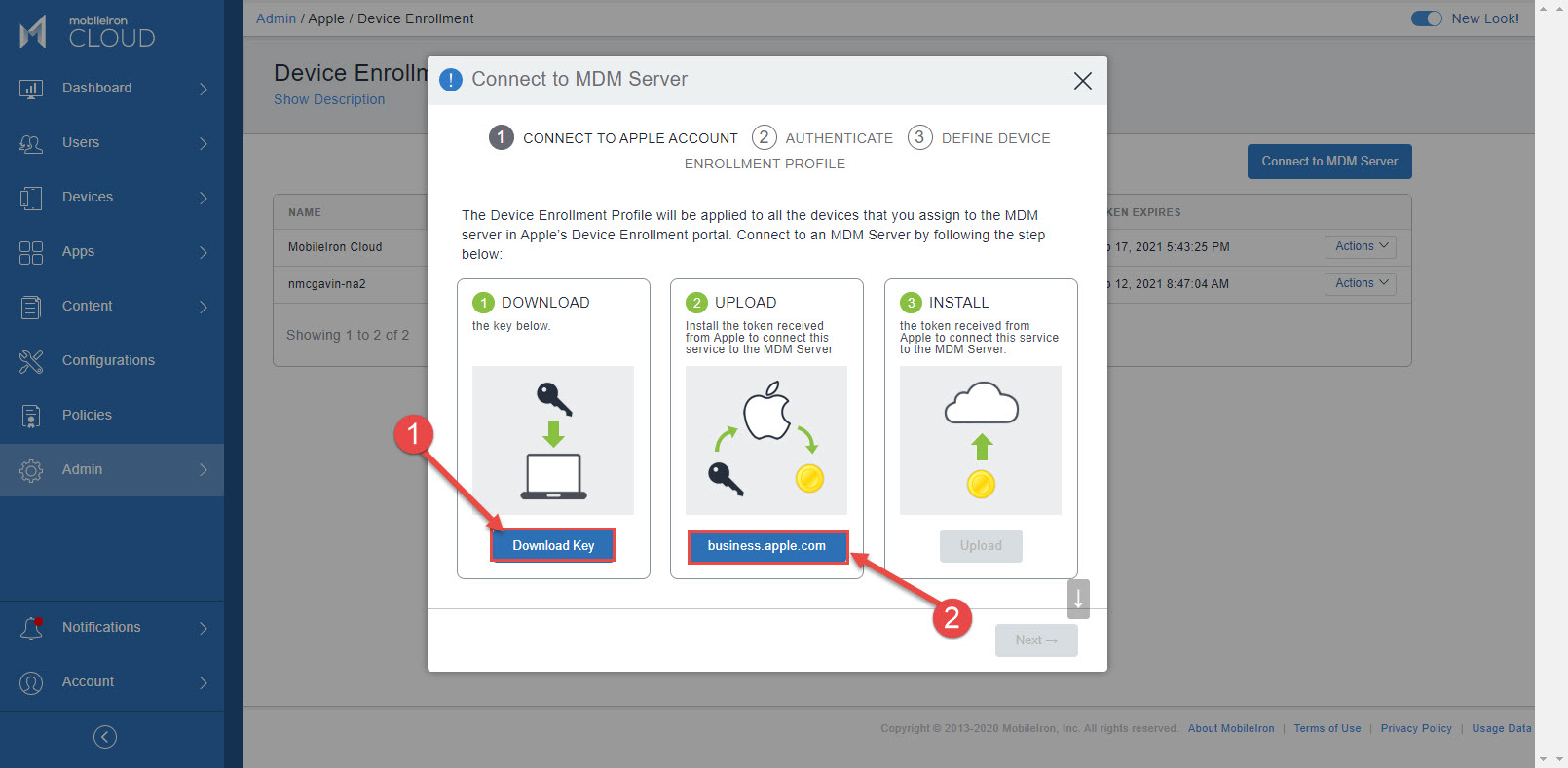Viewport: 1568px width, 768px height.
Task: Click the Connect to MDM Server page button
Action: coord(1329,162)
